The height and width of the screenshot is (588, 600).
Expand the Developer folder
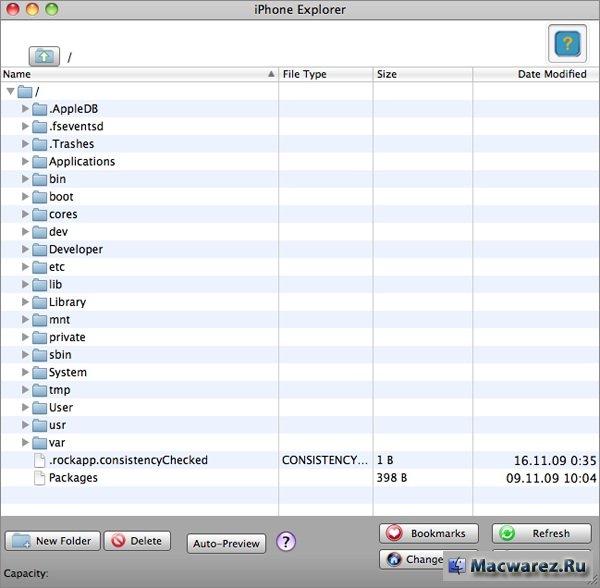(x=26, y=249)
